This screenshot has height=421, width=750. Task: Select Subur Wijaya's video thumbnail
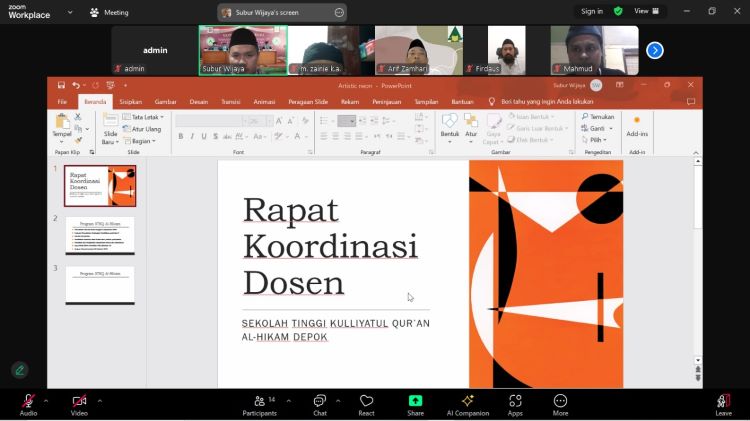(x=242, y=50)
